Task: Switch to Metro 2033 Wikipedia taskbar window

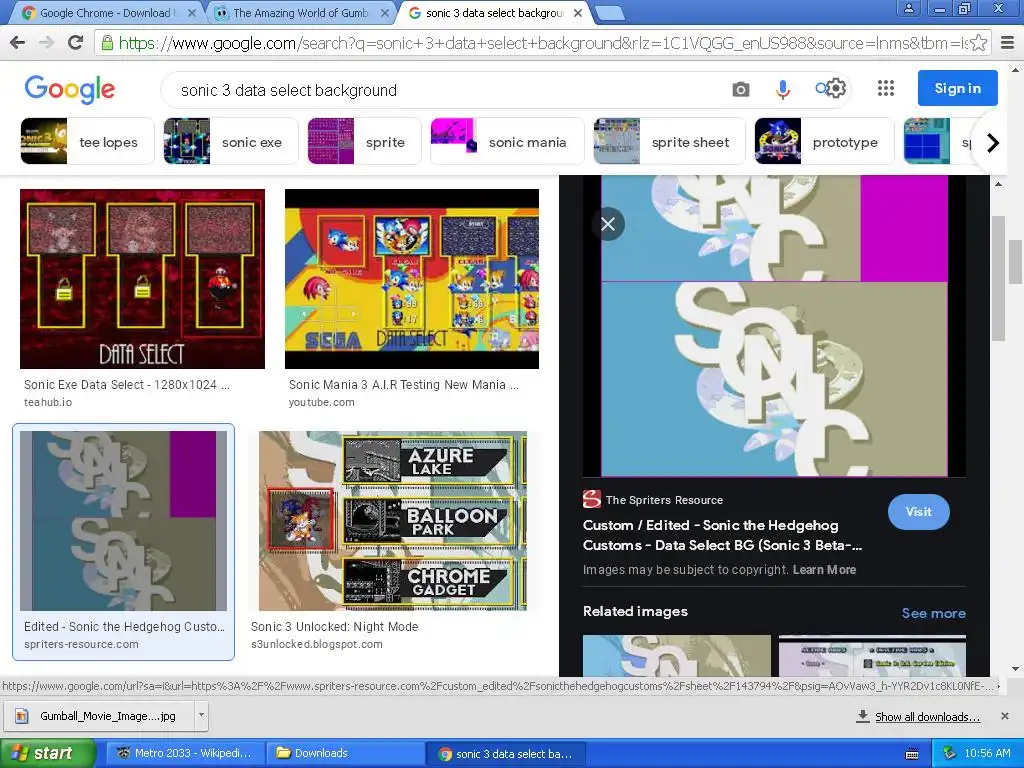Action: pyautogui.click(x=185, y=753)
